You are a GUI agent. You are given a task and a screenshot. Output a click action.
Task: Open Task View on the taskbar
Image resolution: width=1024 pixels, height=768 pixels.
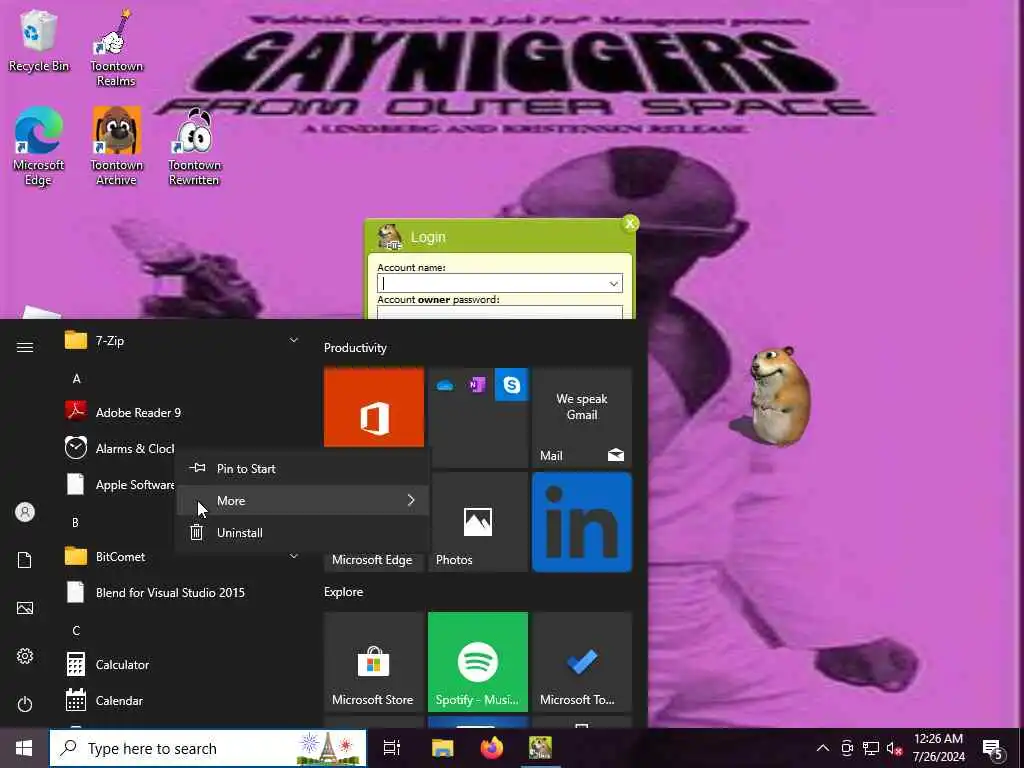pyautogui.click(x=392, y=748)
